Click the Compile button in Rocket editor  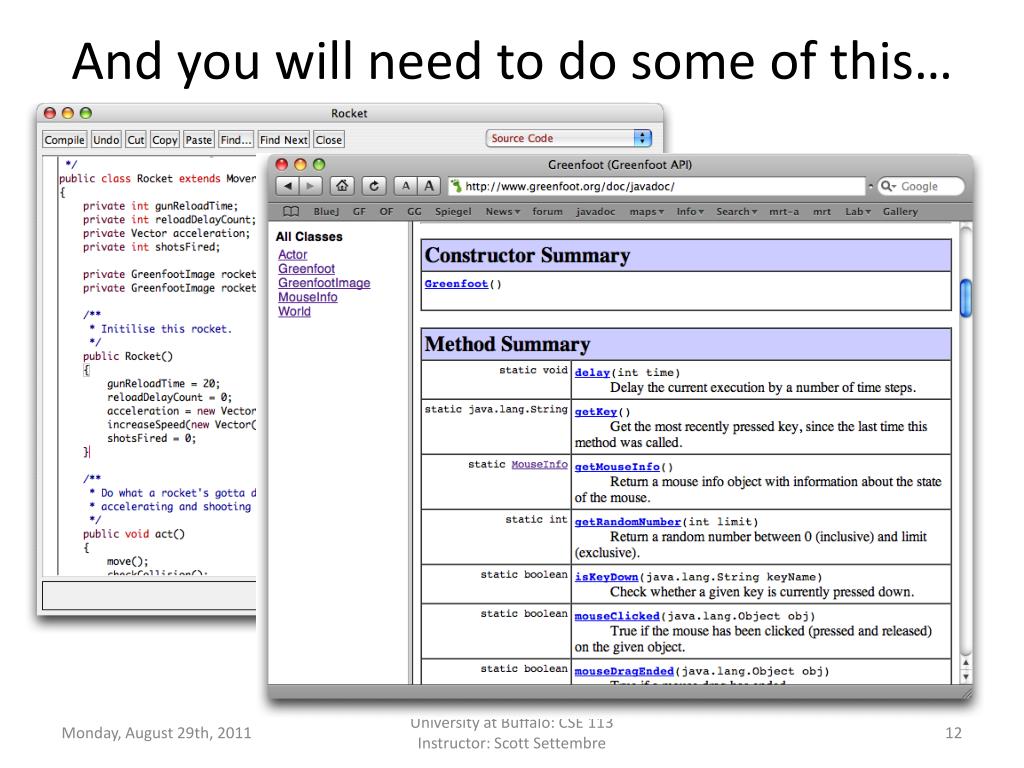[x=64, y=140]
